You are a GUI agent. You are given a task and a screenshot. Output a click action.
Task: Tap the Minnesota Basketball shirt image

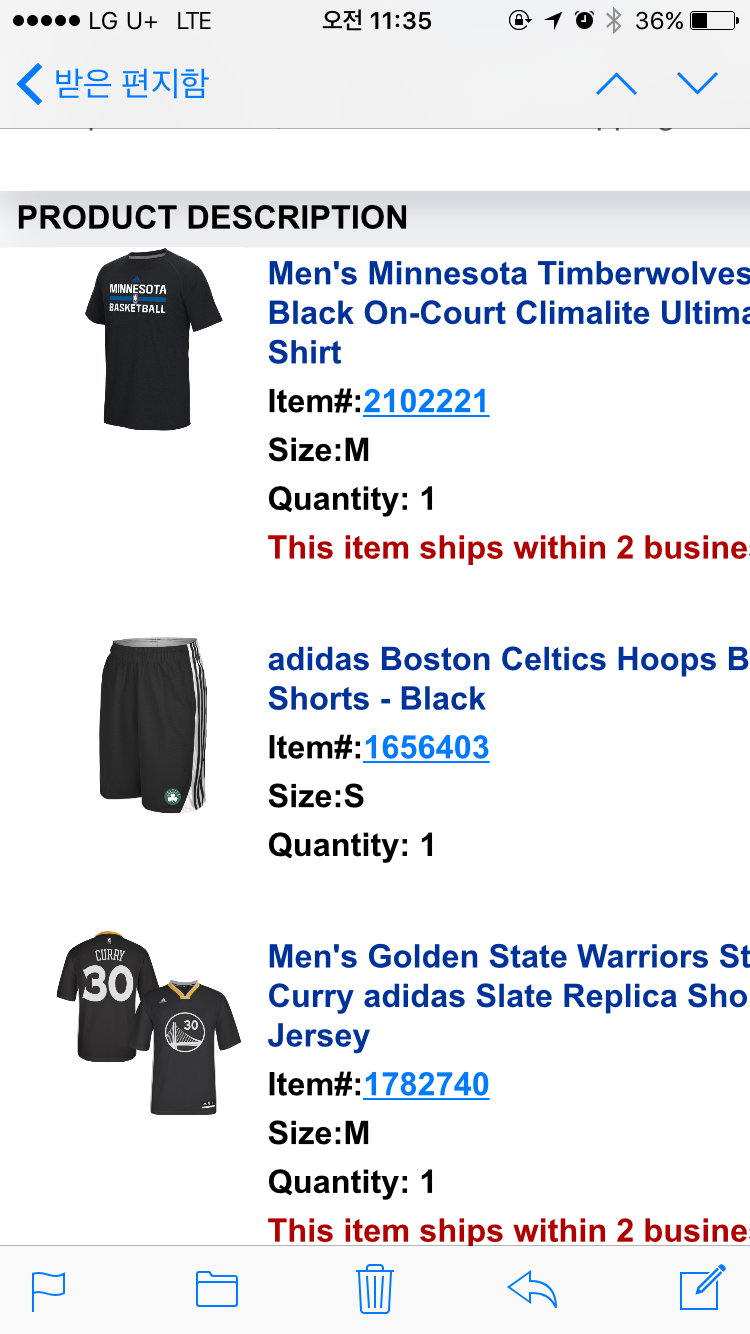153,339
